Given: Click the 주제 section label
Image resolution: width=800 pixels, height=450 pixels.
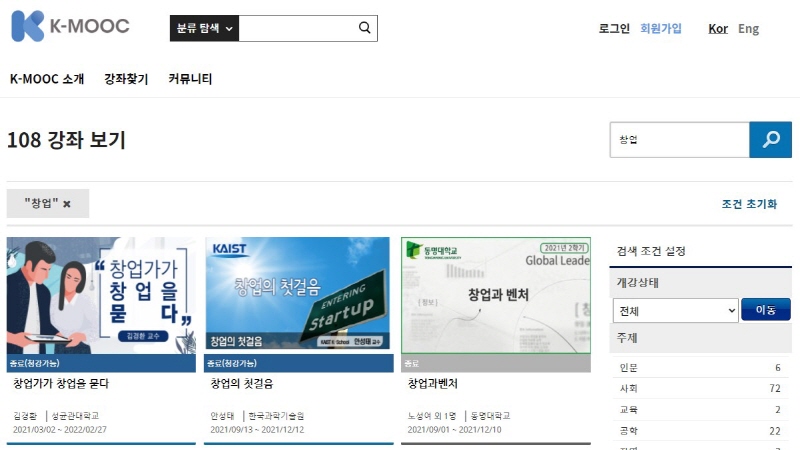Looking at the screenshot, I should pyautogui.click(x=627, y=338).
